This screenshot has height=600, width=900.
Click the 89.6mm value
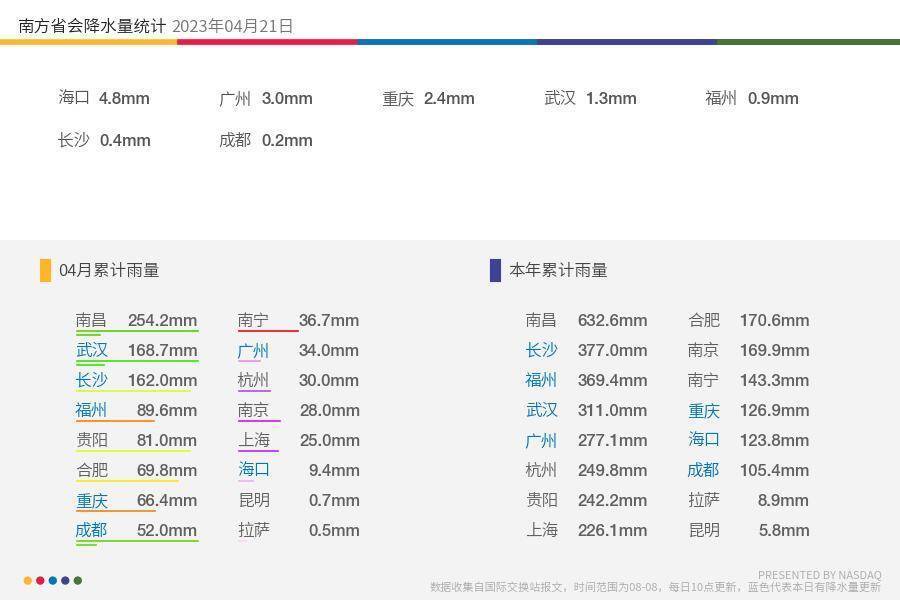(167, 410)
